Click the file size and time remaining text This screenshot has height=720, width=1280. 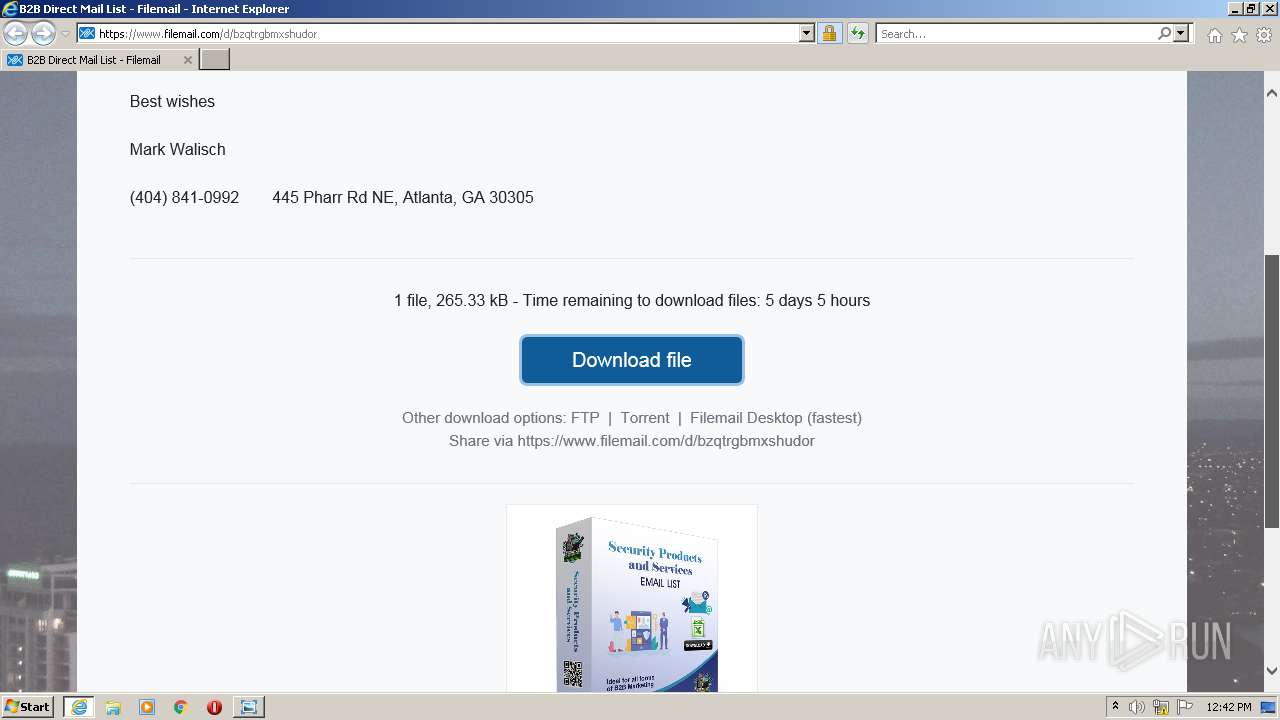pyautogui.click(x=632, y=301)
